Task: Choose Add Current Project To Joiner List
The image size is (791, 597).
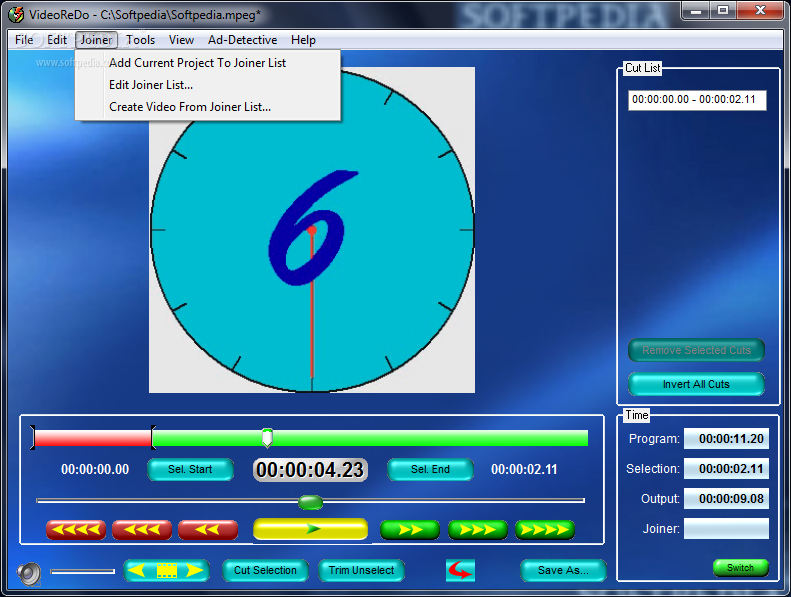Action: (207, 63)
